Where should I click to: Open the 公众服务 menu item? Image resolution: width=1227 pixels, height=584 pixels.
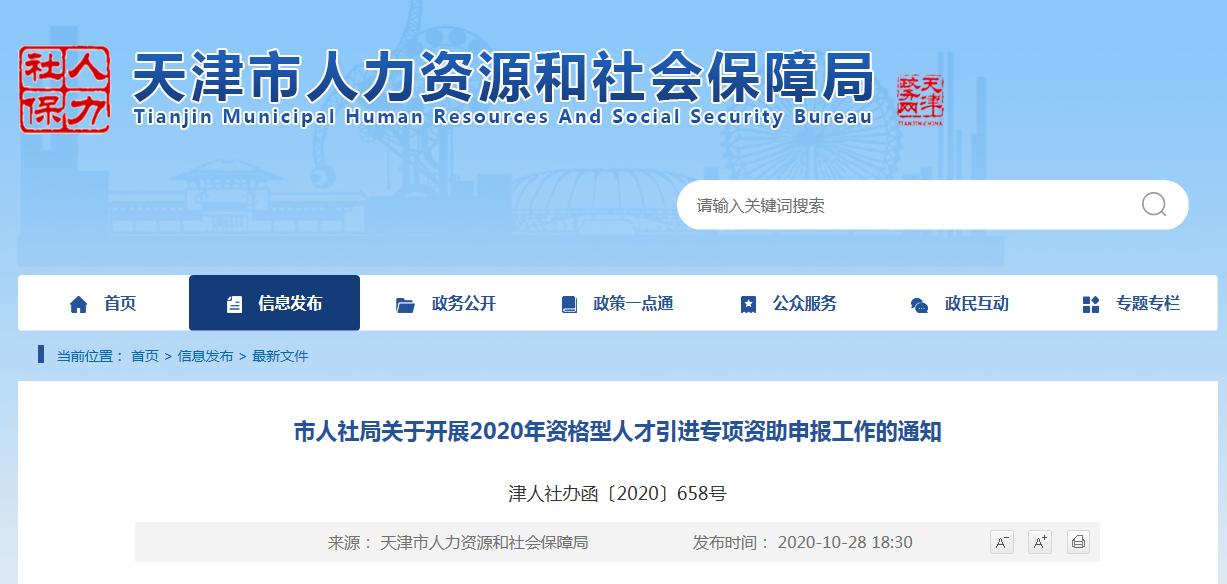point(807,302)
